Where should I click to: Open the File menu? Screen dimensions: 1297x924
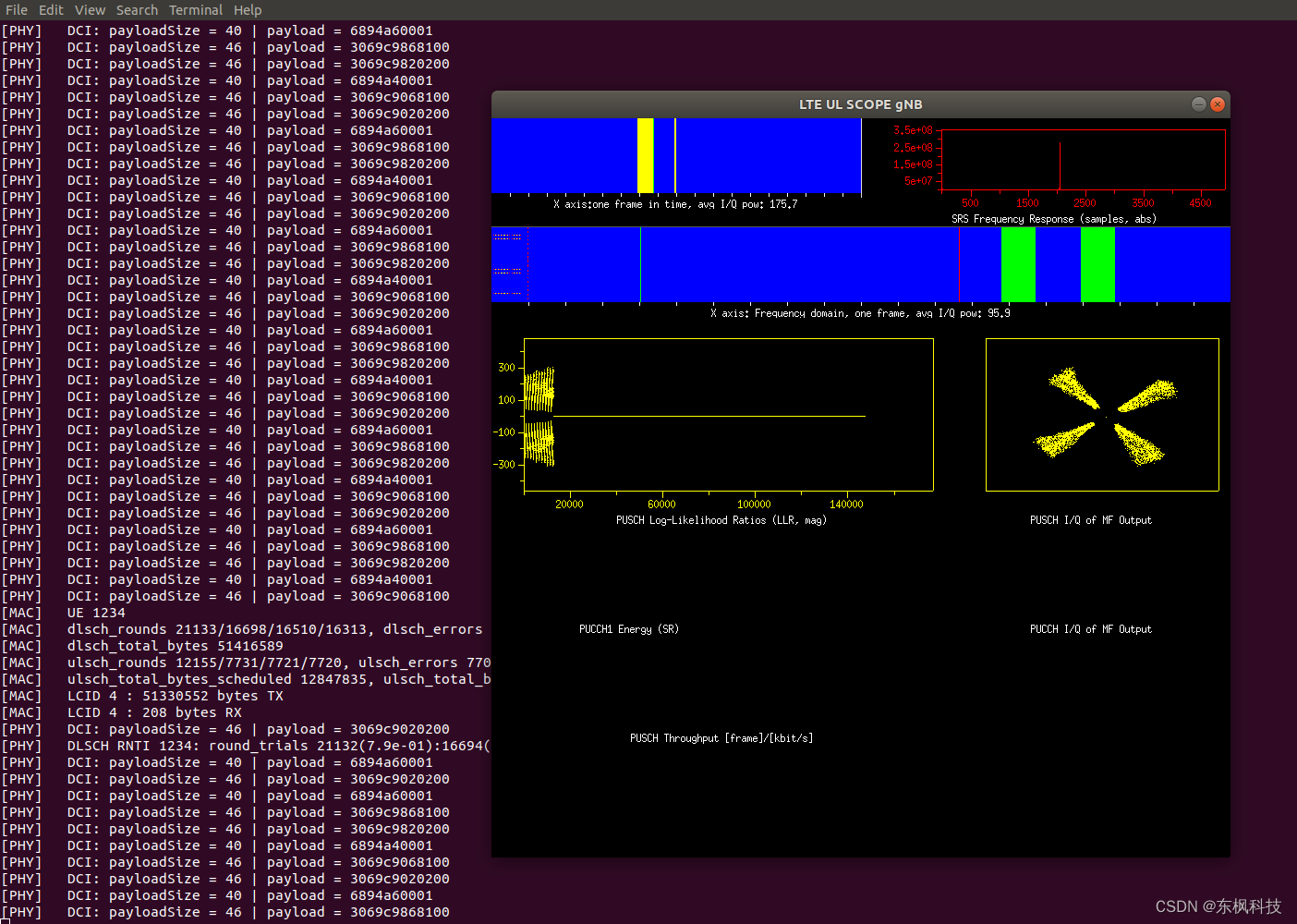(17, 10)
